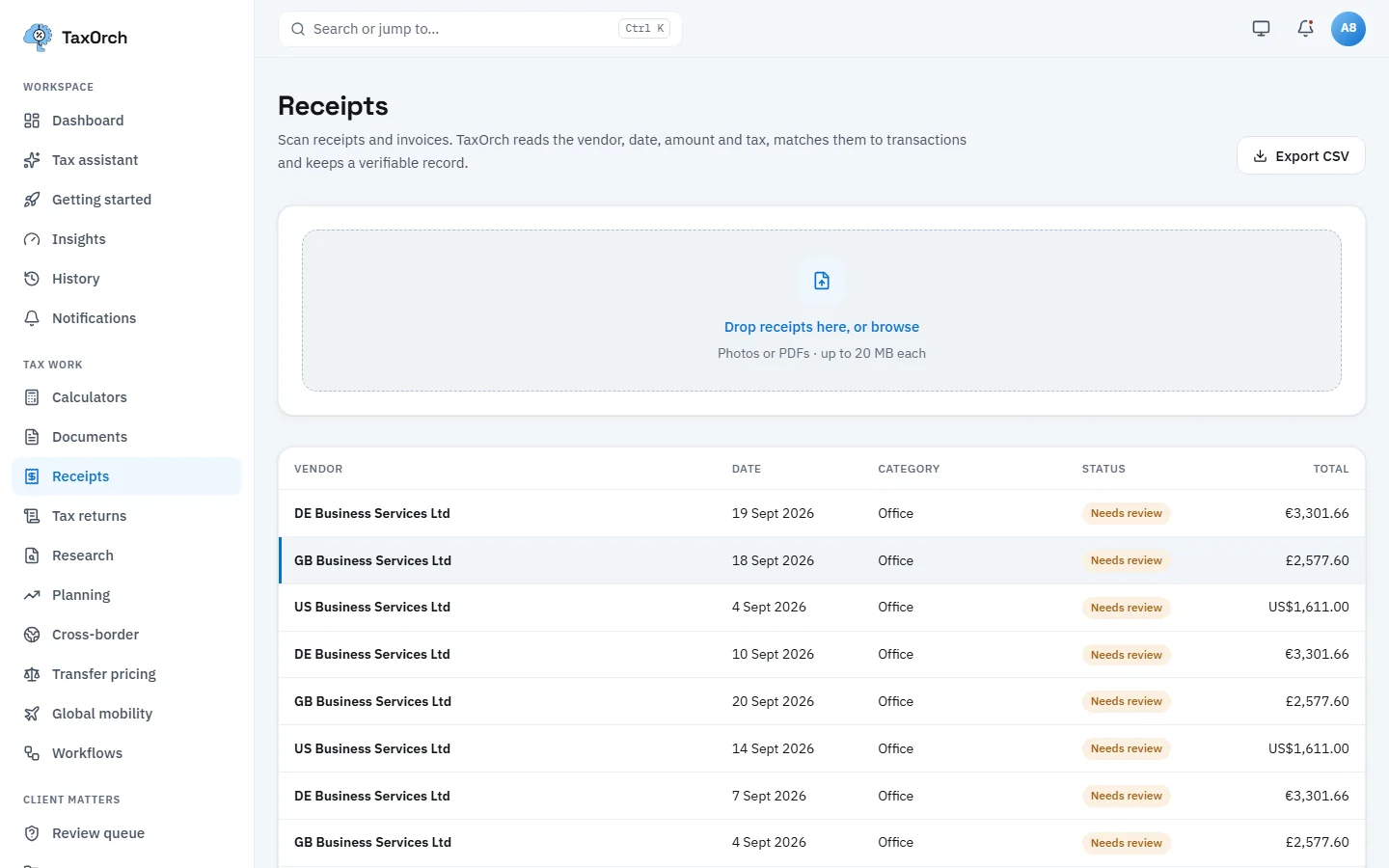Image resolution: width=1389 pixels, height=868 pixels.
Task: Click the Export CSV button
Action: (x=1301, y=156)
